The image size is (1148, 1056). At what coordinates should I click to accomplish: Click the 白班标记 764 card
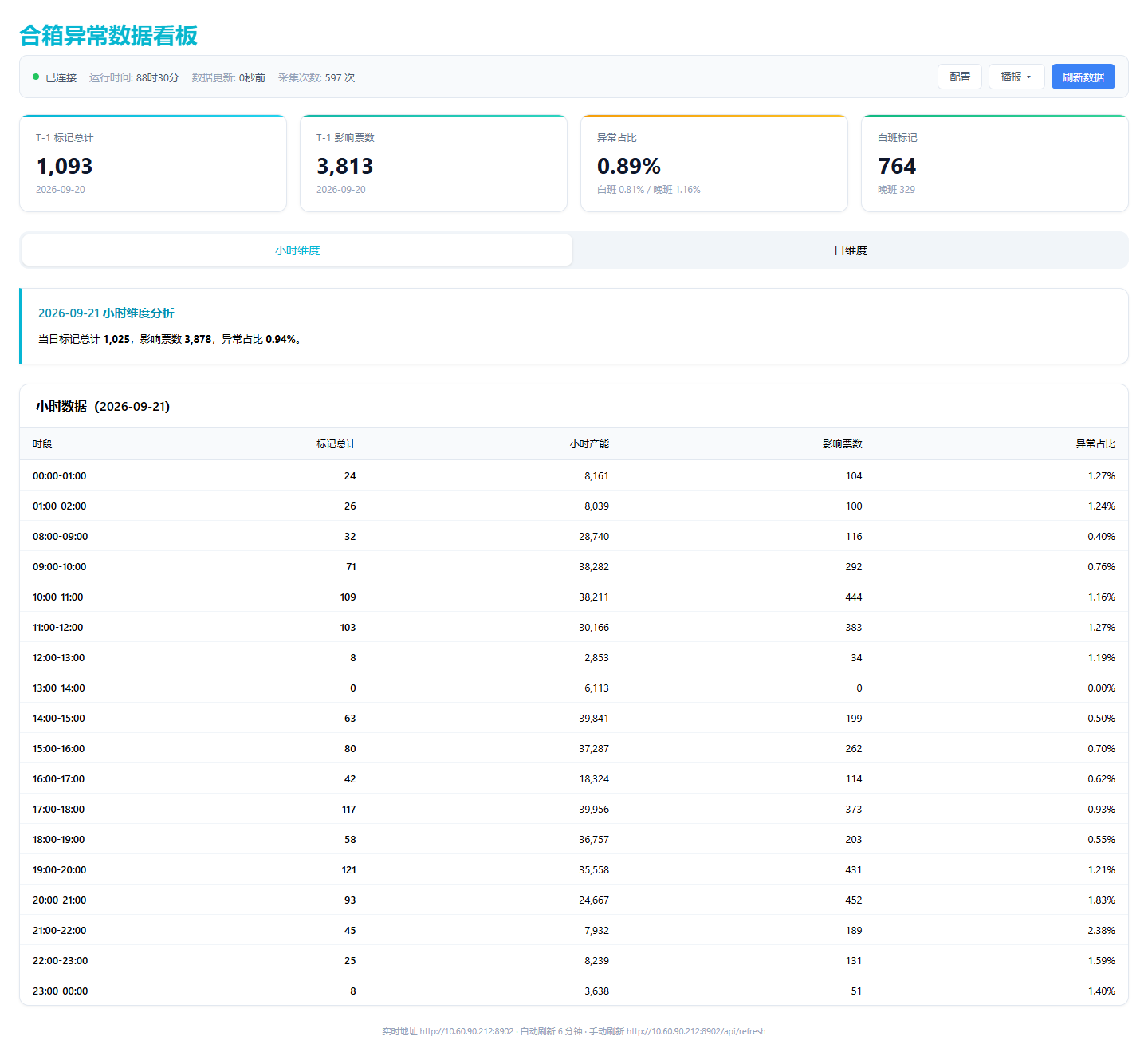pyautogui.click(x=995, y=164)
